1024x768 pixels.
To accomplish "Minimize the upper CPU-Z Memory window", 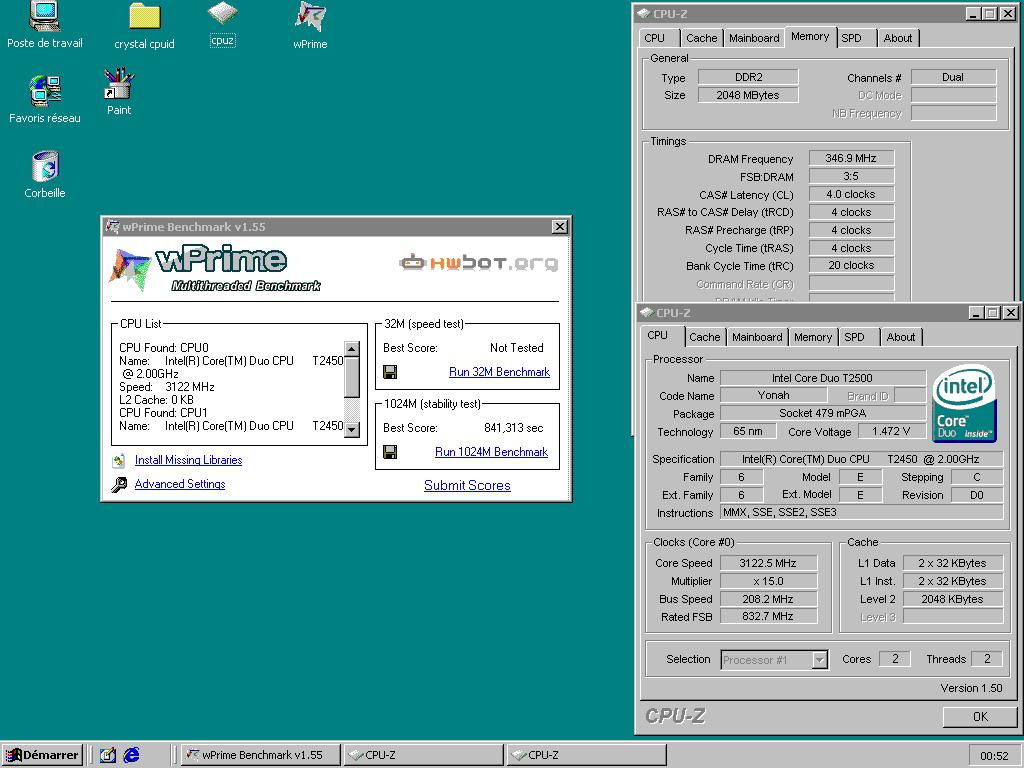I will tap(973, 14).
